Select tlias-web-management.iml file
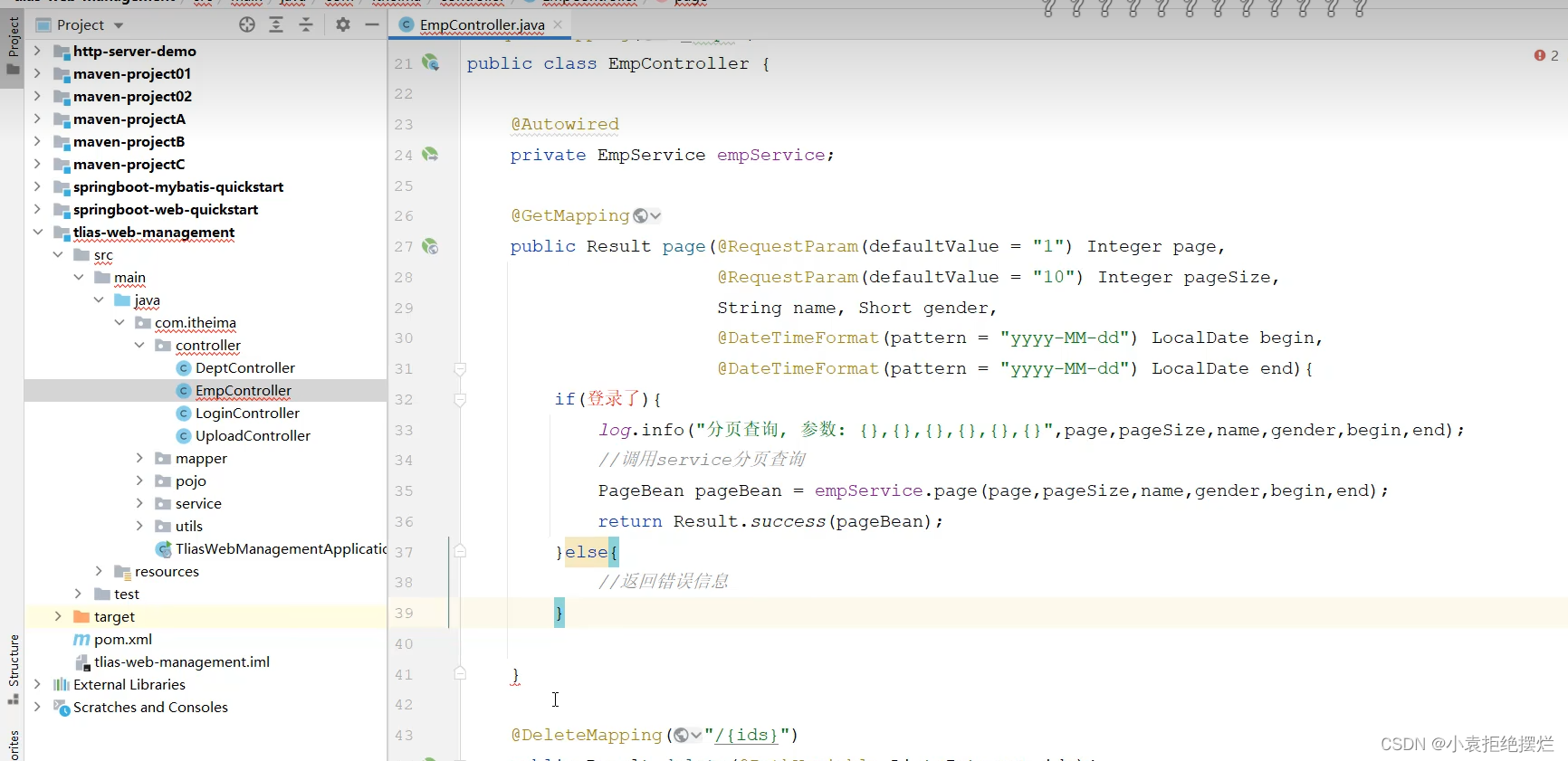 click(182, 662)
